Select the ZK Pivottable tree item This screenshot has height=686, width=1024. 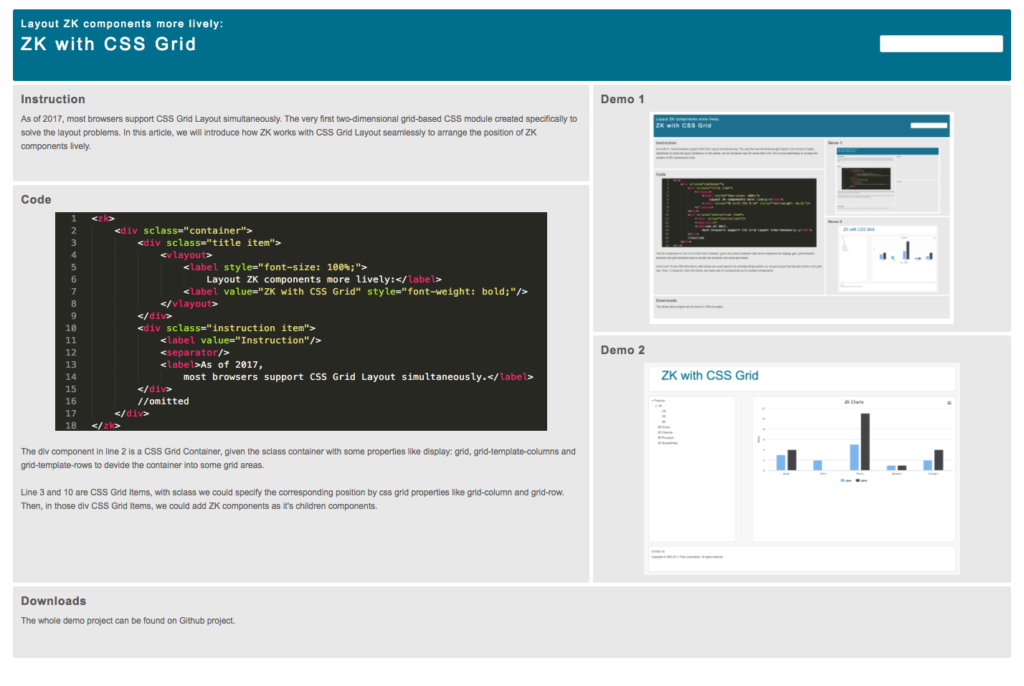point(666,438)
